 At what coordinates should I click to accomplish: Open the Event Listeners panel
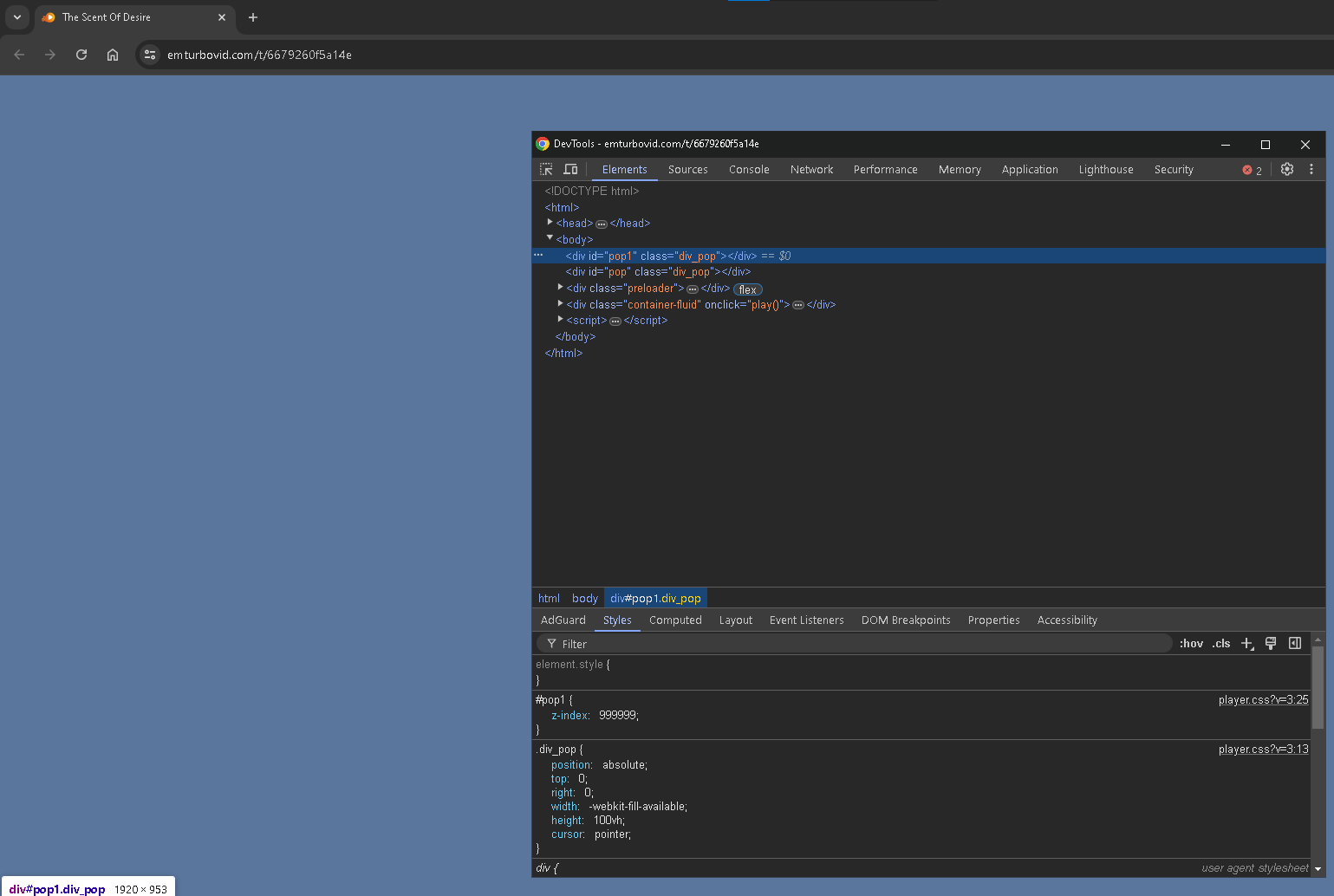coord(806,620)
